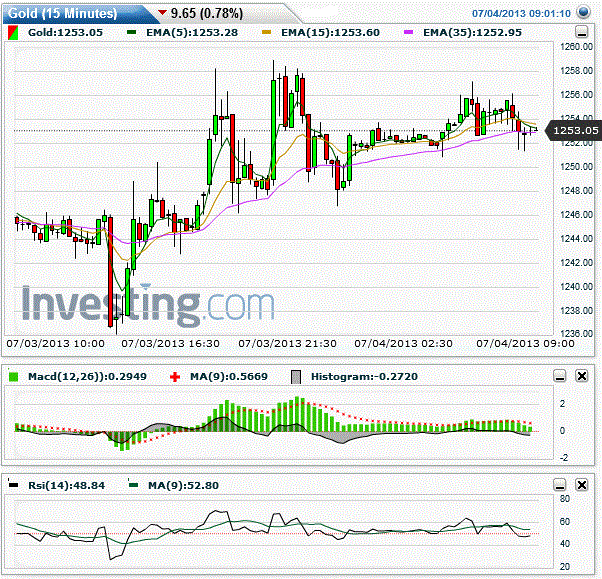The image size is (602, 579).
Task: Click the EMA(15):1253.60 label
Action: [x=331, y=33]
